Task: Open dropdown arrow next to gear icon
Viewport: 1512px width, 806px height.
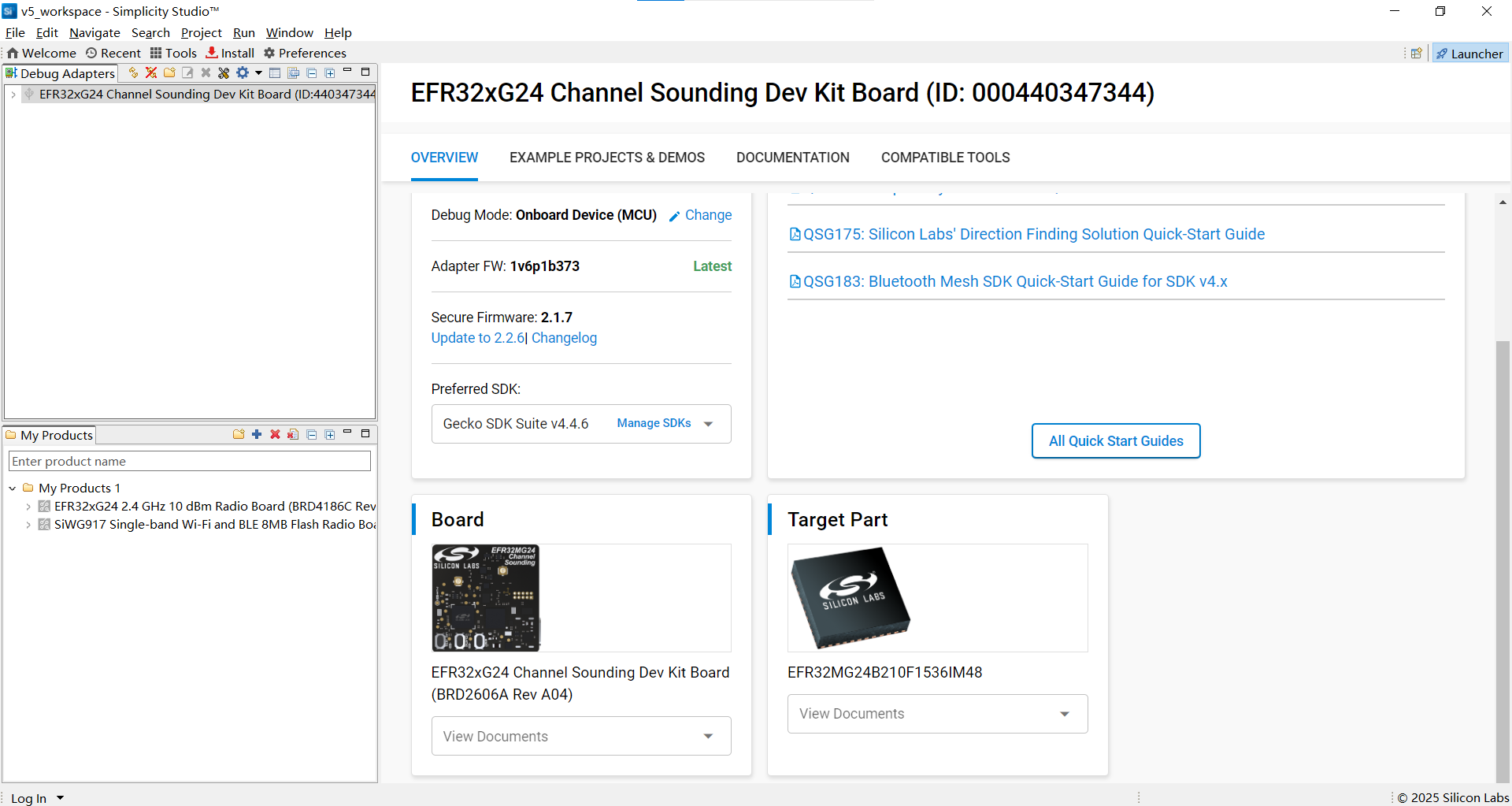Action: (258, 73)
